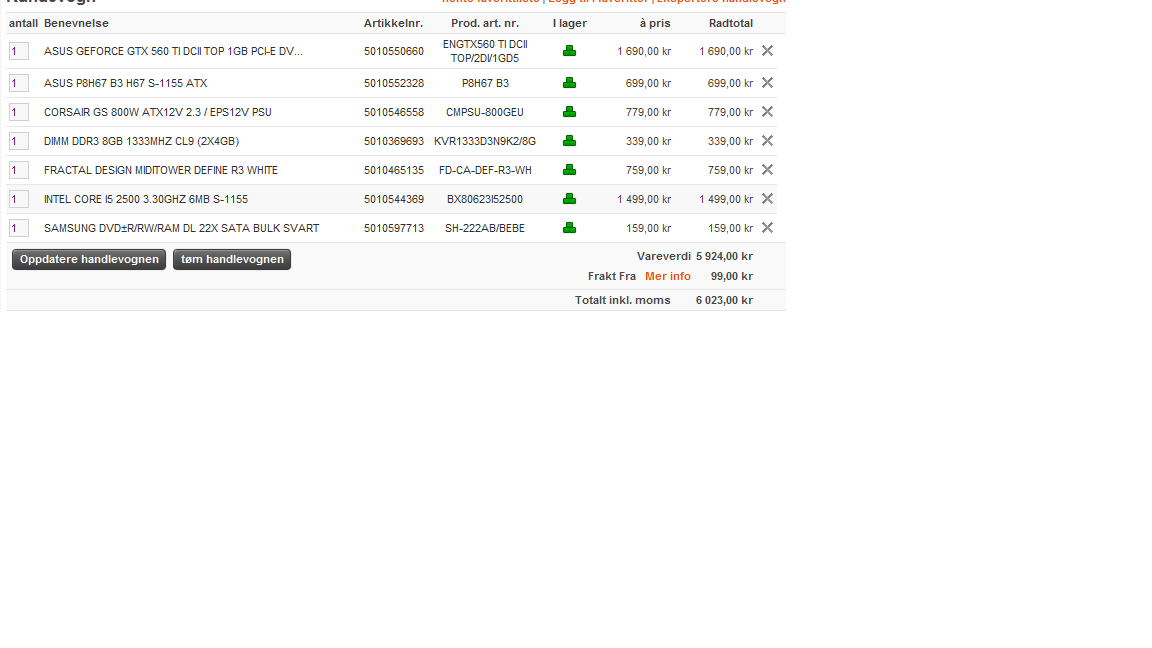1152x648 pixels.
Task: Select product code BX80623I52500
Action: pyautogui.click(x=485, y=199)
